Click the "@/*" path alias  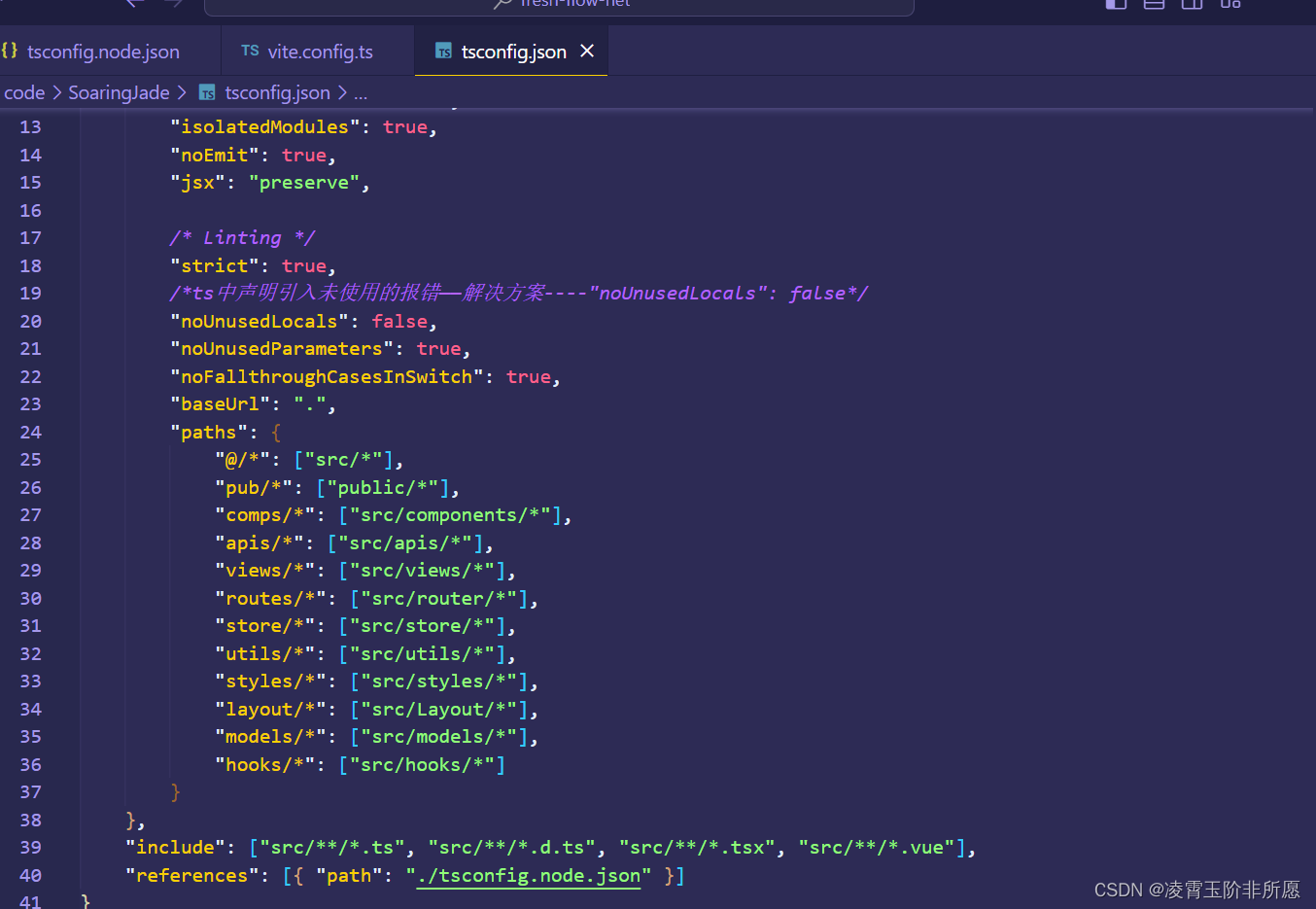pos(243,459)
